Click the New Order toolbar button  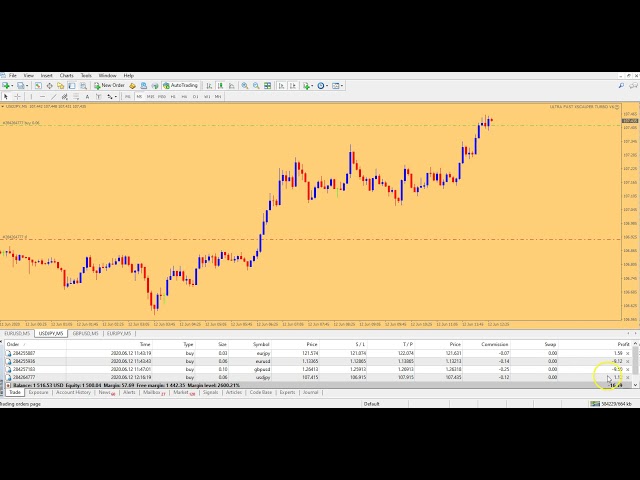coord(111,86)
